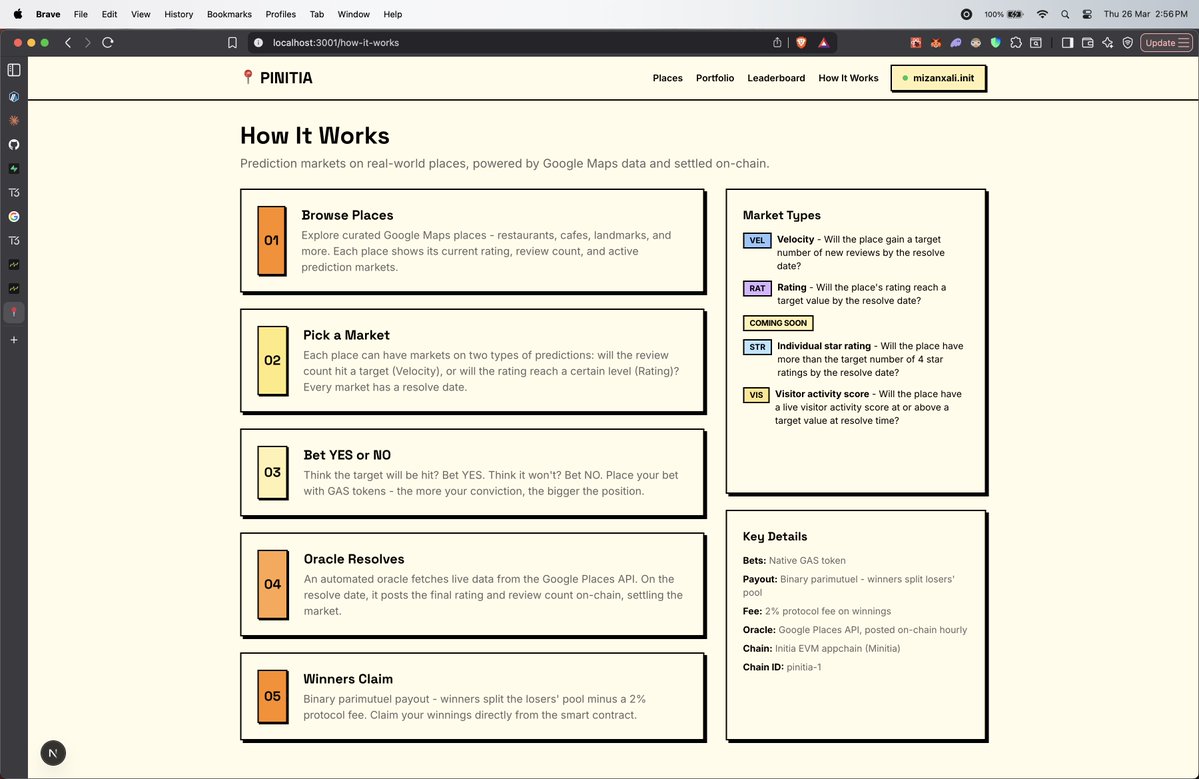Open the green shield extension icon
This screenshot has height=779, width=1199.
pyautogui.click(x=996, y=43)
